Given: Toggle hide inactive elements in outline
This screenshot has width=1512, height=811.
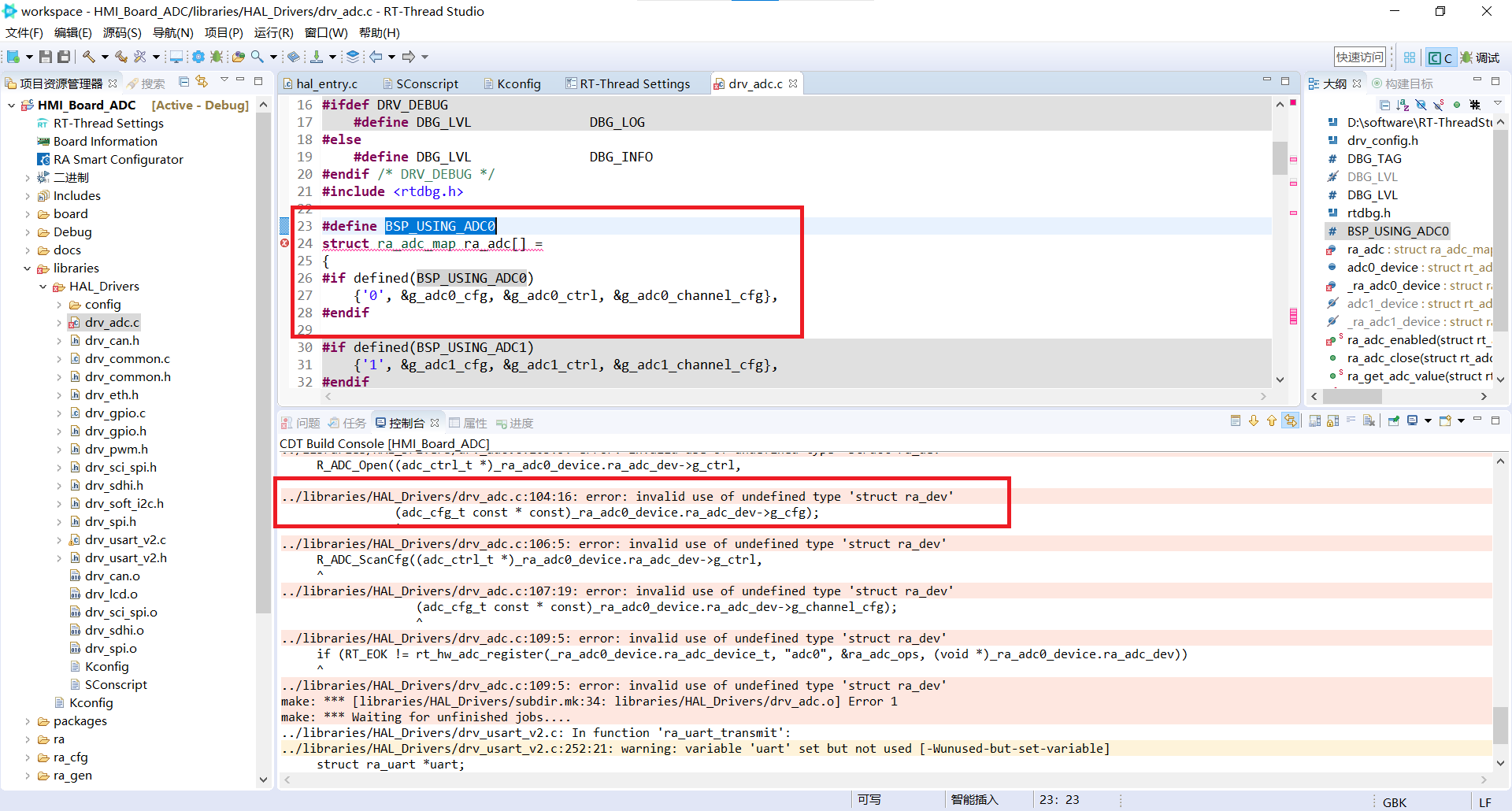Looking at the screenshot, I should click(x=1475, y=105).
